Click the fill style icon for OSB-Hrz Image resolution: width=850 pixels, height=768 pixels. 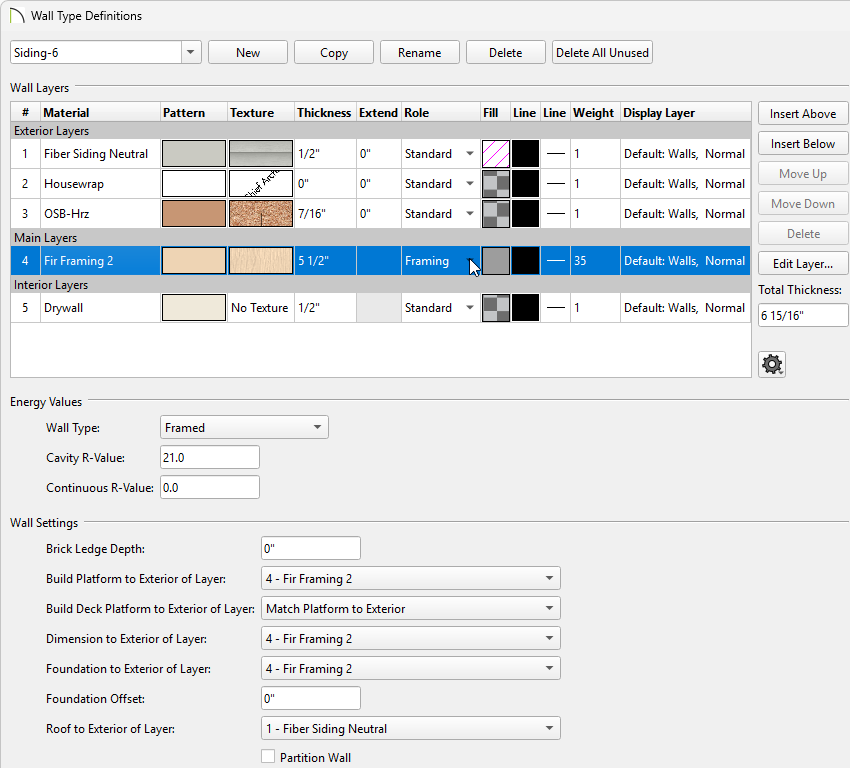(x=495, y=214)
